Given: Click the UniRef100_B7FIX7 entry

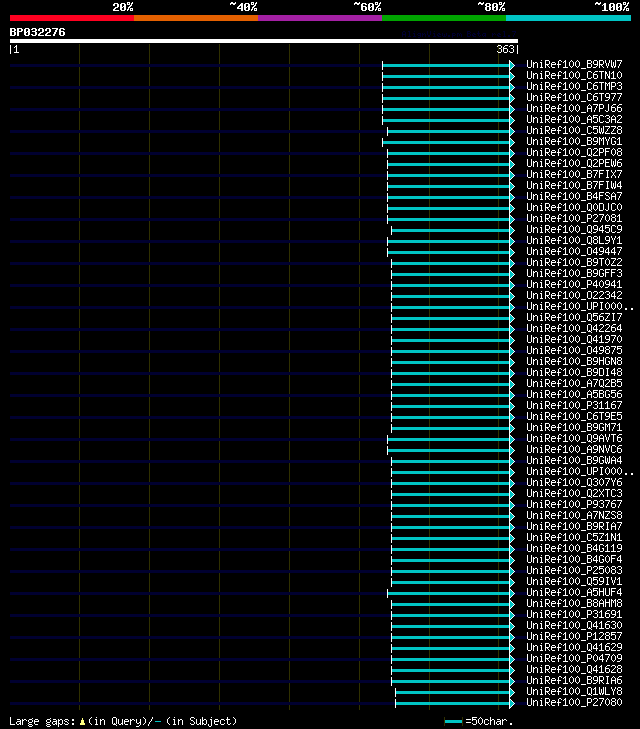Looking at the screenshot, I should 574,174.
